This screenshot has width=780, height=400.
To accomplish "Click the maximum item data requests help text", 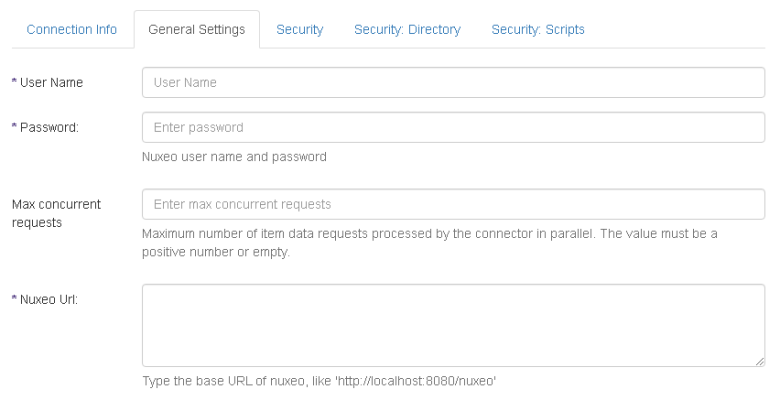I will (429, 242).
